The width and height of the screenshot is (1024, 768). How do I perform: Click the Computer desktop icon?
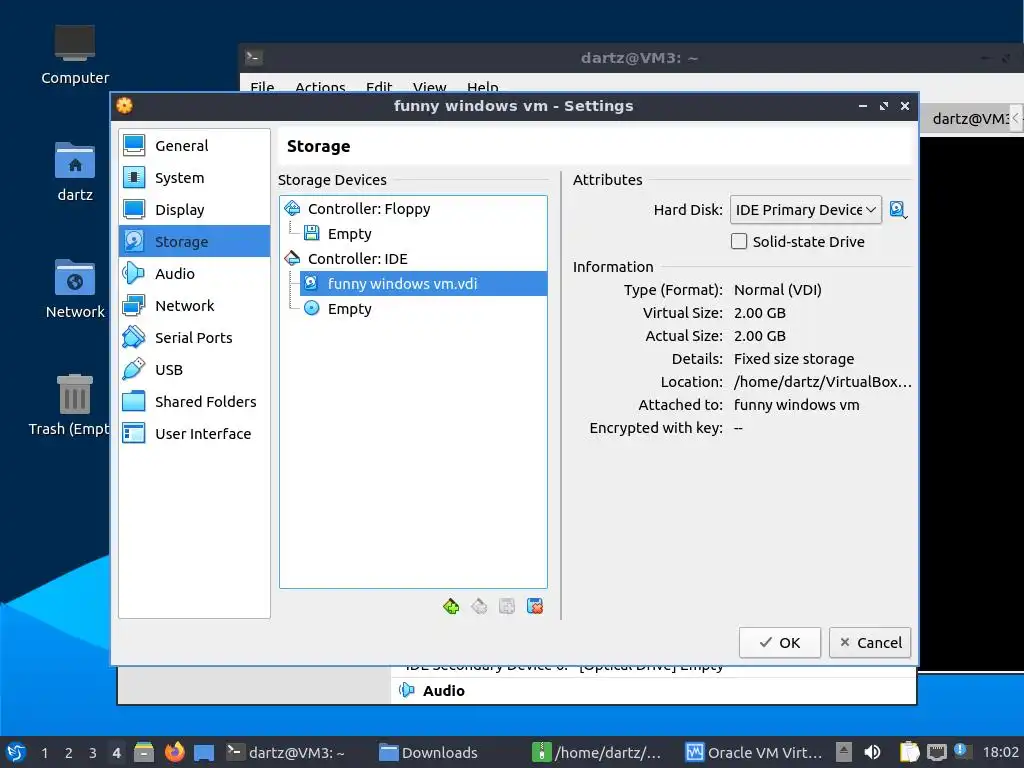[x=74, y=56]
